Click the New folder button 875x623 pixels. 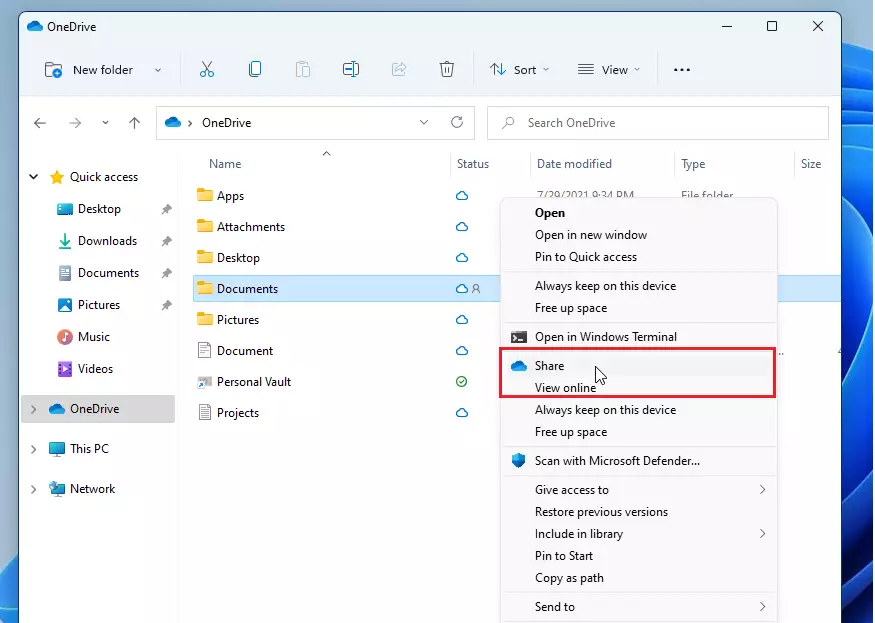point(89,70)
